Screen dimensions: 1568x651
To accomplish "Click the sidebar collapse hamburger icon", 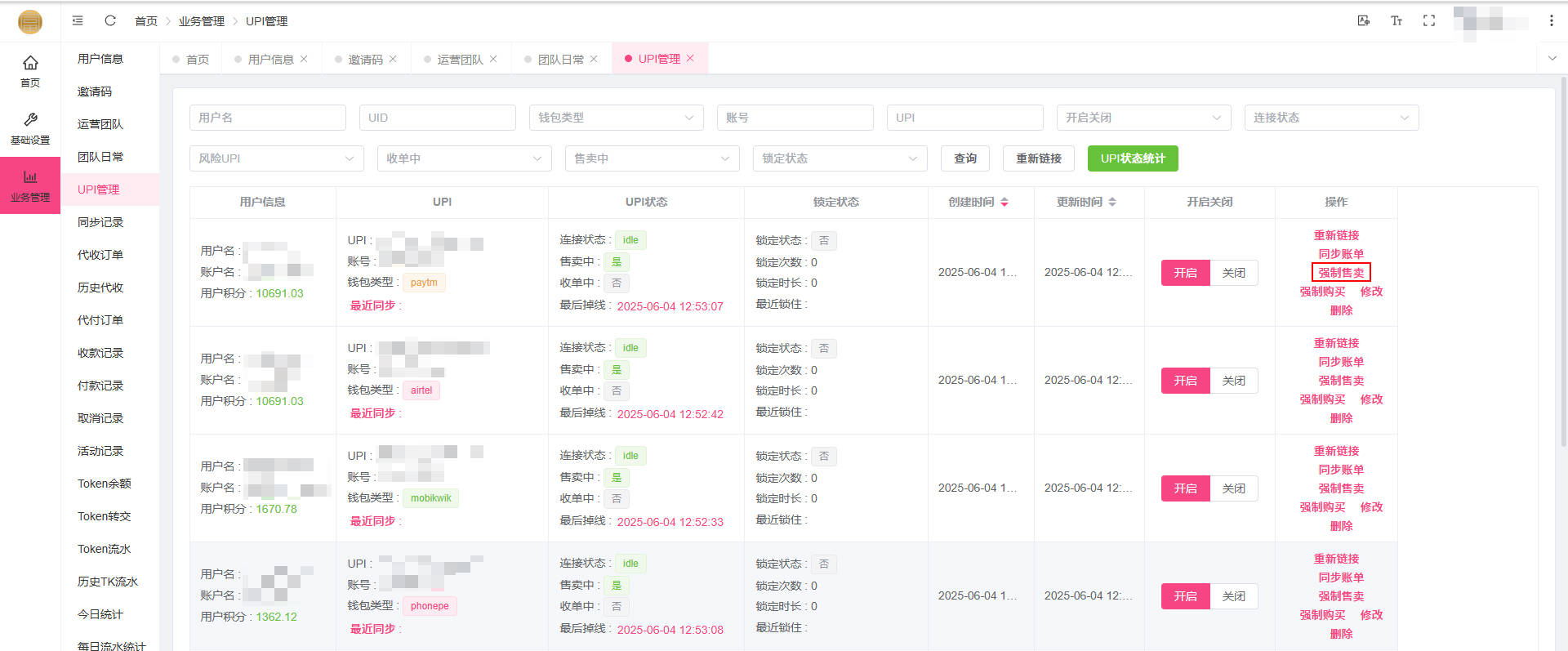I will tap(78, 20).
